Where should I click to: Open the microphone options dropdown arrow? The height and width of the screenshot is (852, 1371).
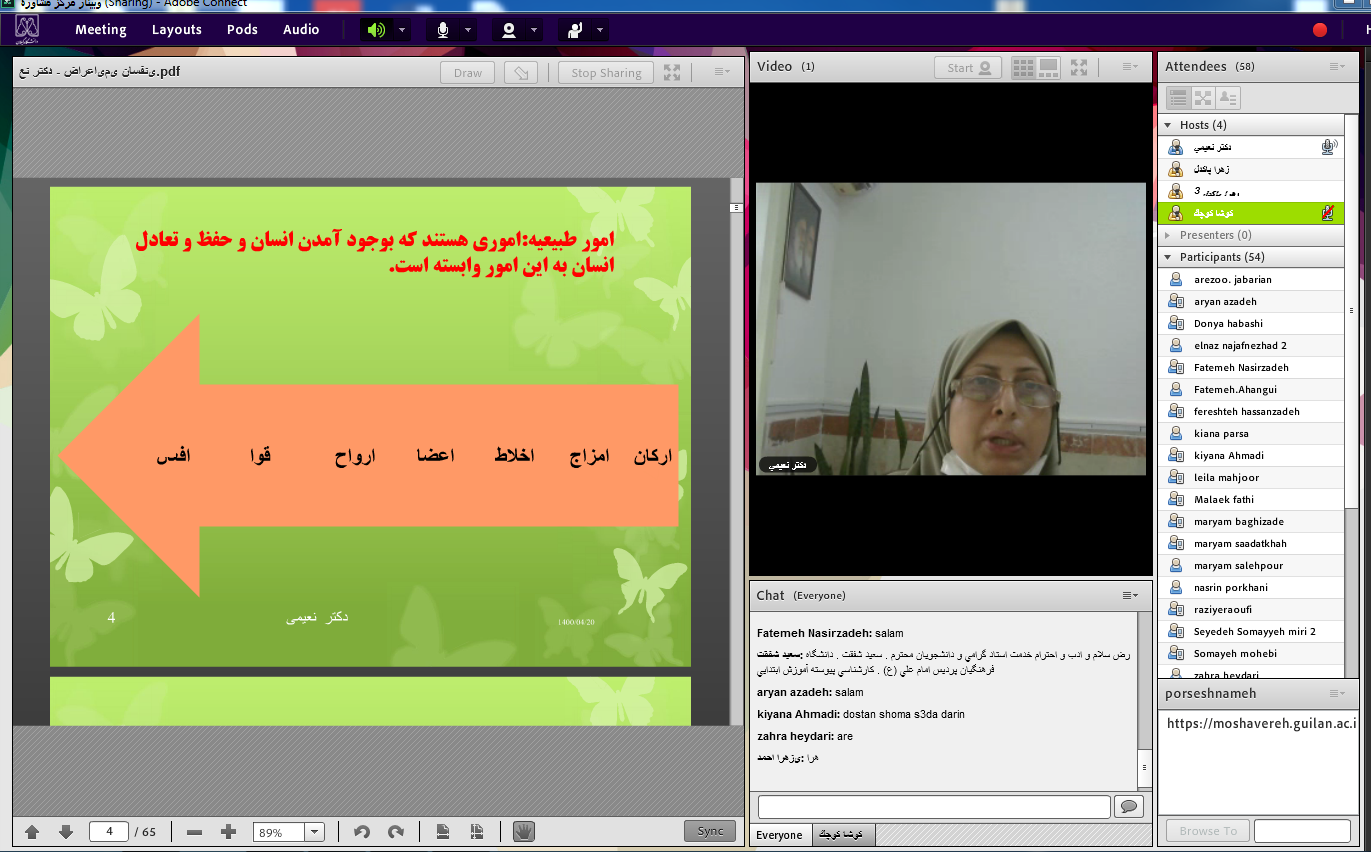point(469,30)
